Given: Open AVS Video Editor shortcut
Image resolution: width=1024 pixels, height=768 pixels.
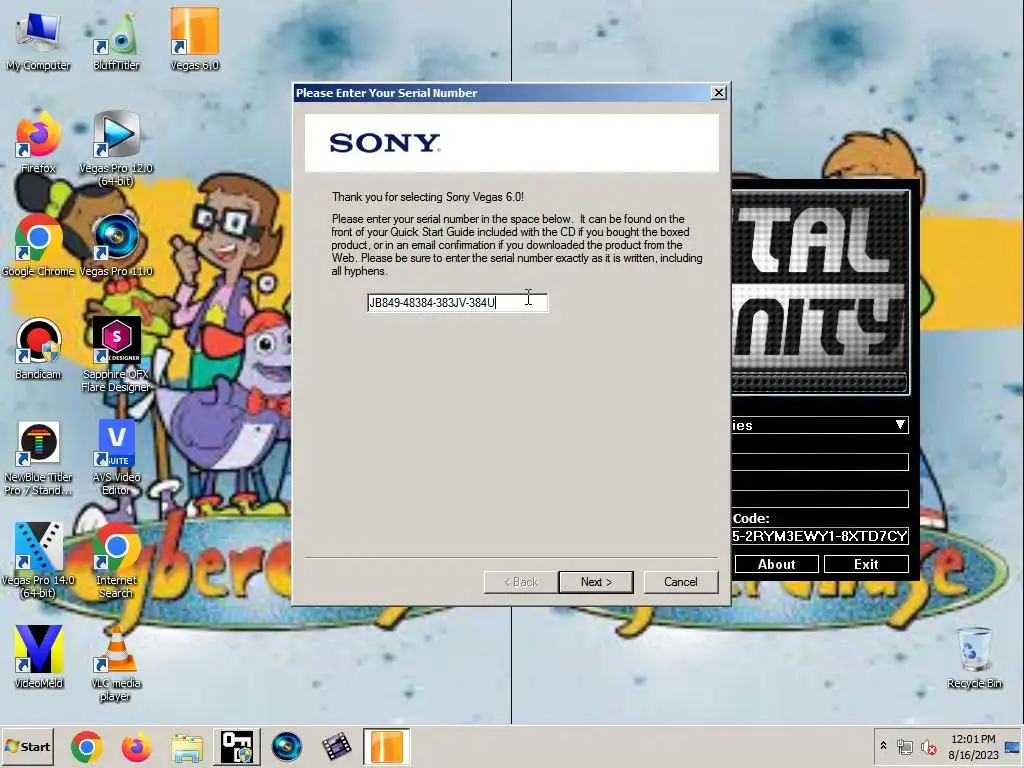Looking at the screenshot, I should tap(116, 458).
